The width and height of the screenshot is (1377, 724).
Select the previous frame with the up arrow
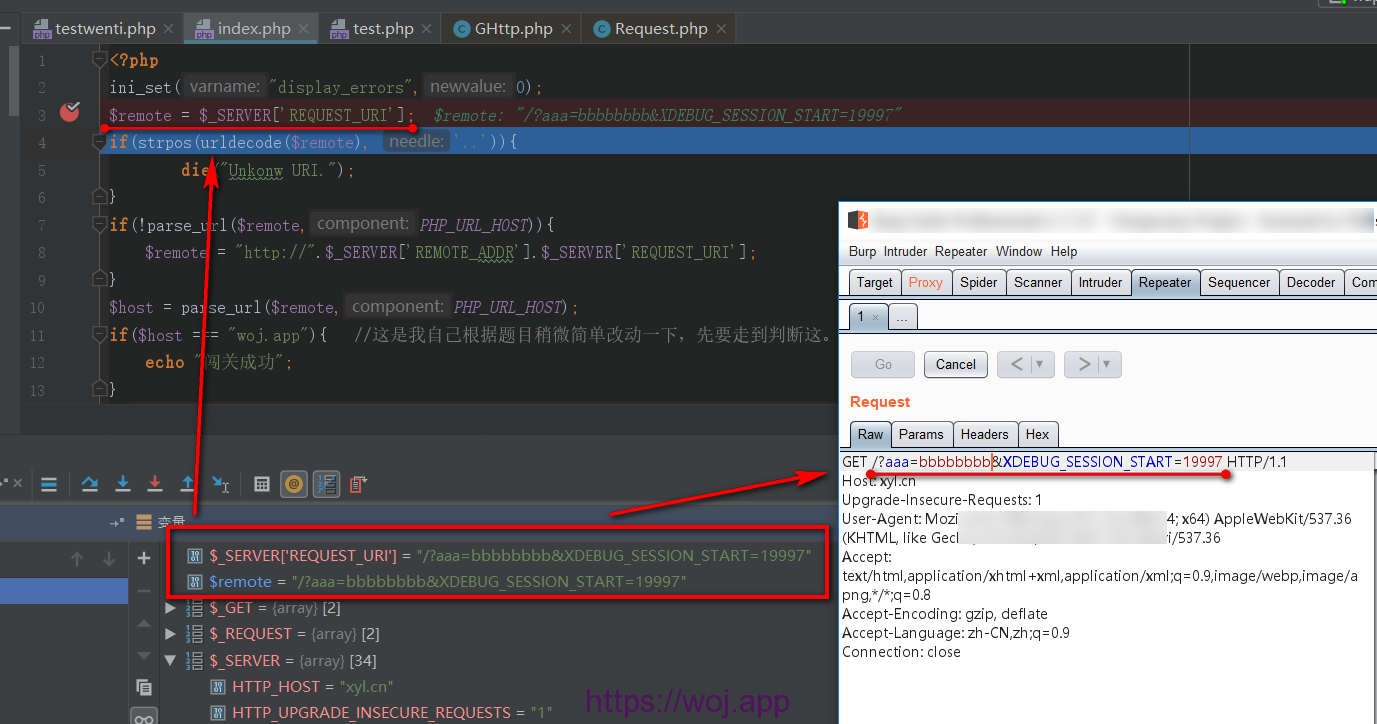pos(77,560)
